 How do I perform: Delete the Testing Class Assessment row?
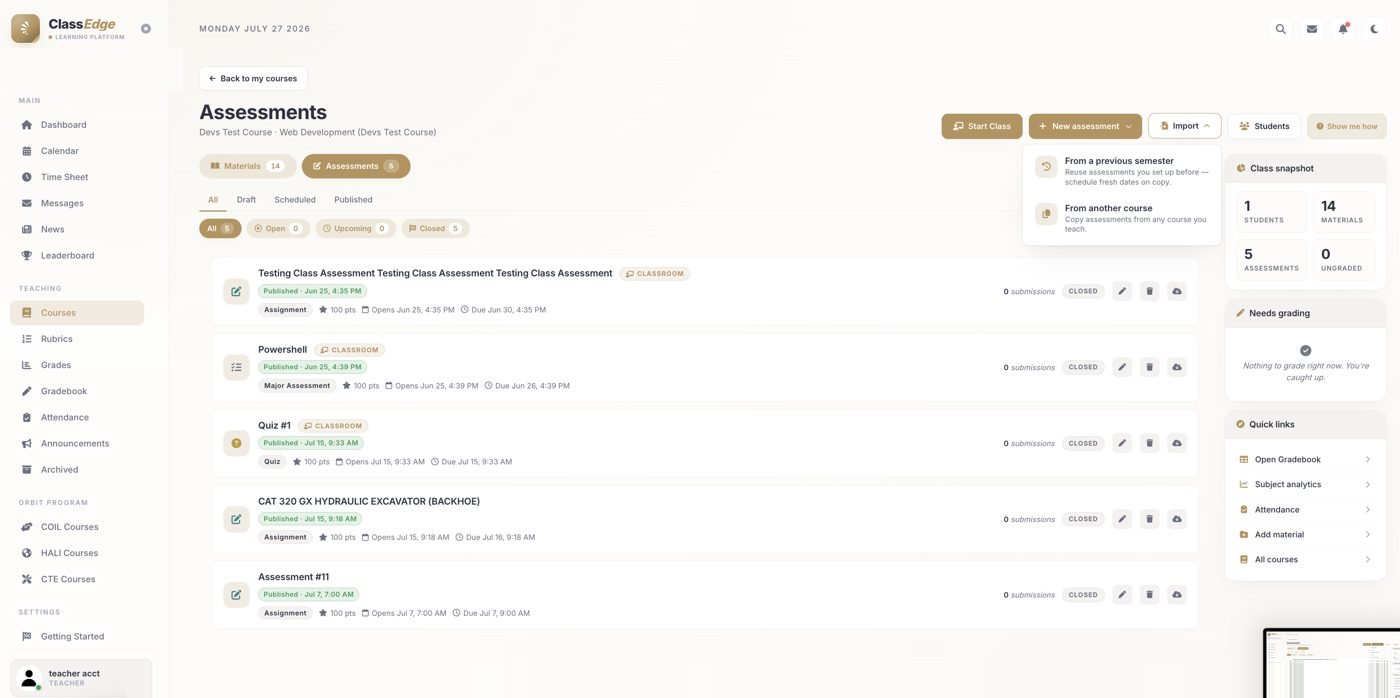(1149, 291)
